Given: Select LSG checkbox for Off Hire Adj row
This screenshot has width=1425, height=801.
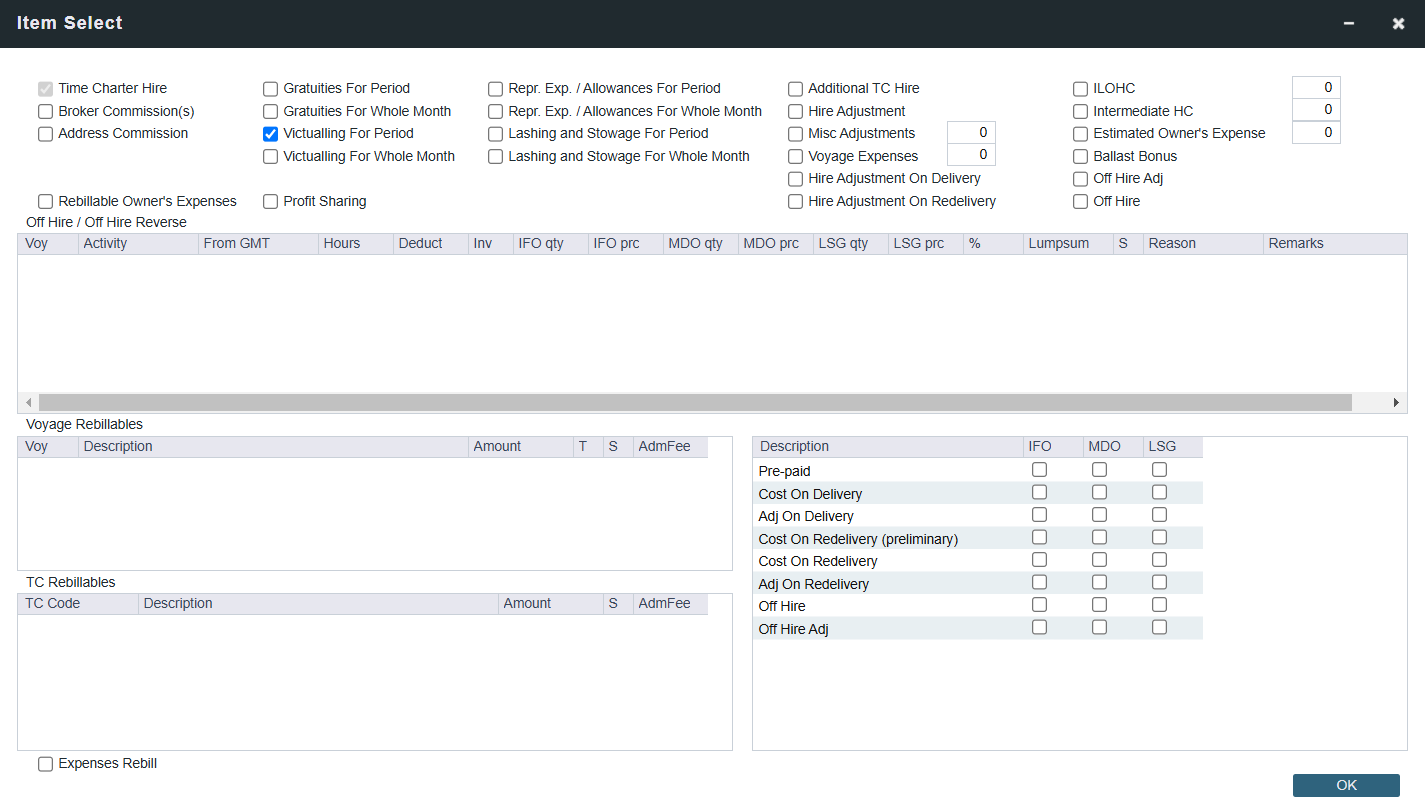Looking at the screenshot, I should [x=1160, y=627].
